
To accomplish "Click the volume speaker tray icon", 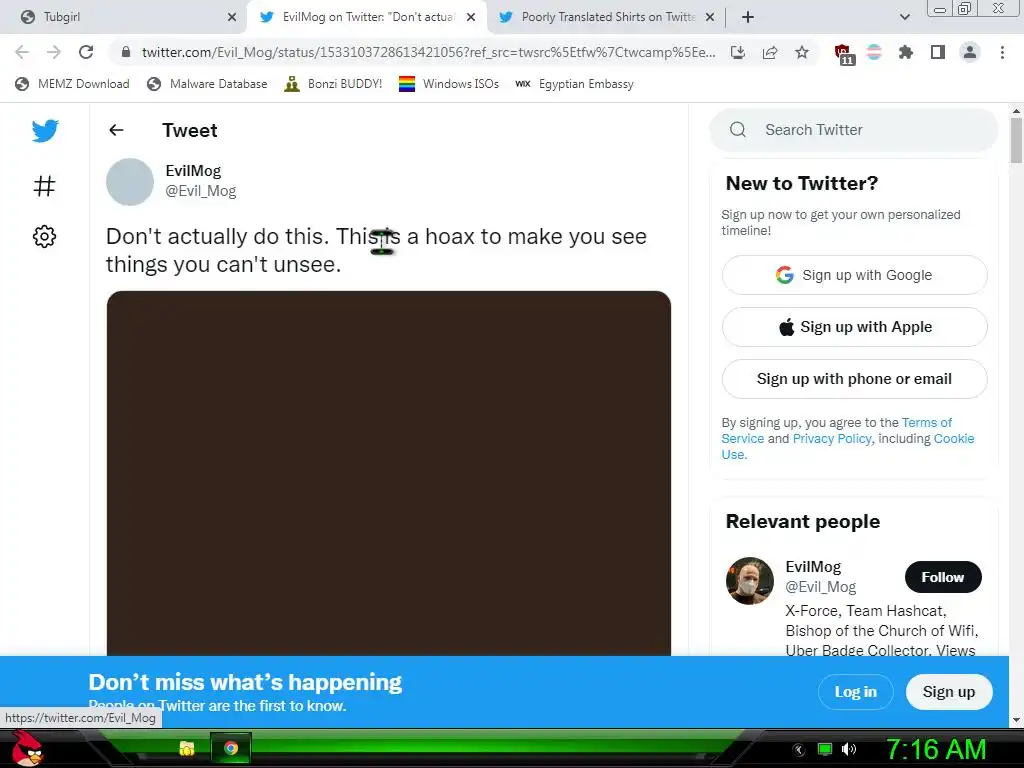I will coord(849,749).
